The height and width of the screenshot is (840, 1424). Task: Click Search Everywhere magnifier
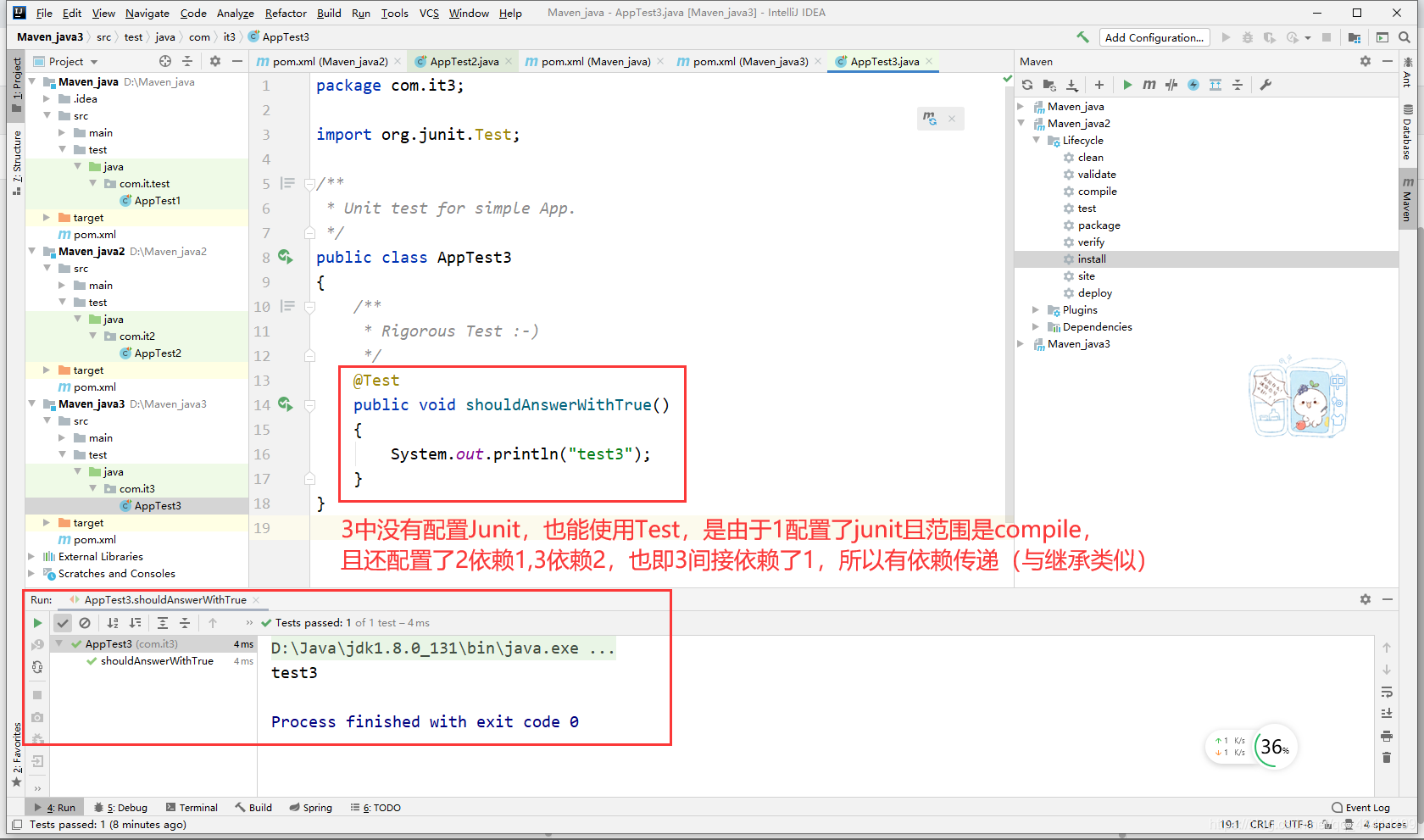click(x=1405, y=37)
